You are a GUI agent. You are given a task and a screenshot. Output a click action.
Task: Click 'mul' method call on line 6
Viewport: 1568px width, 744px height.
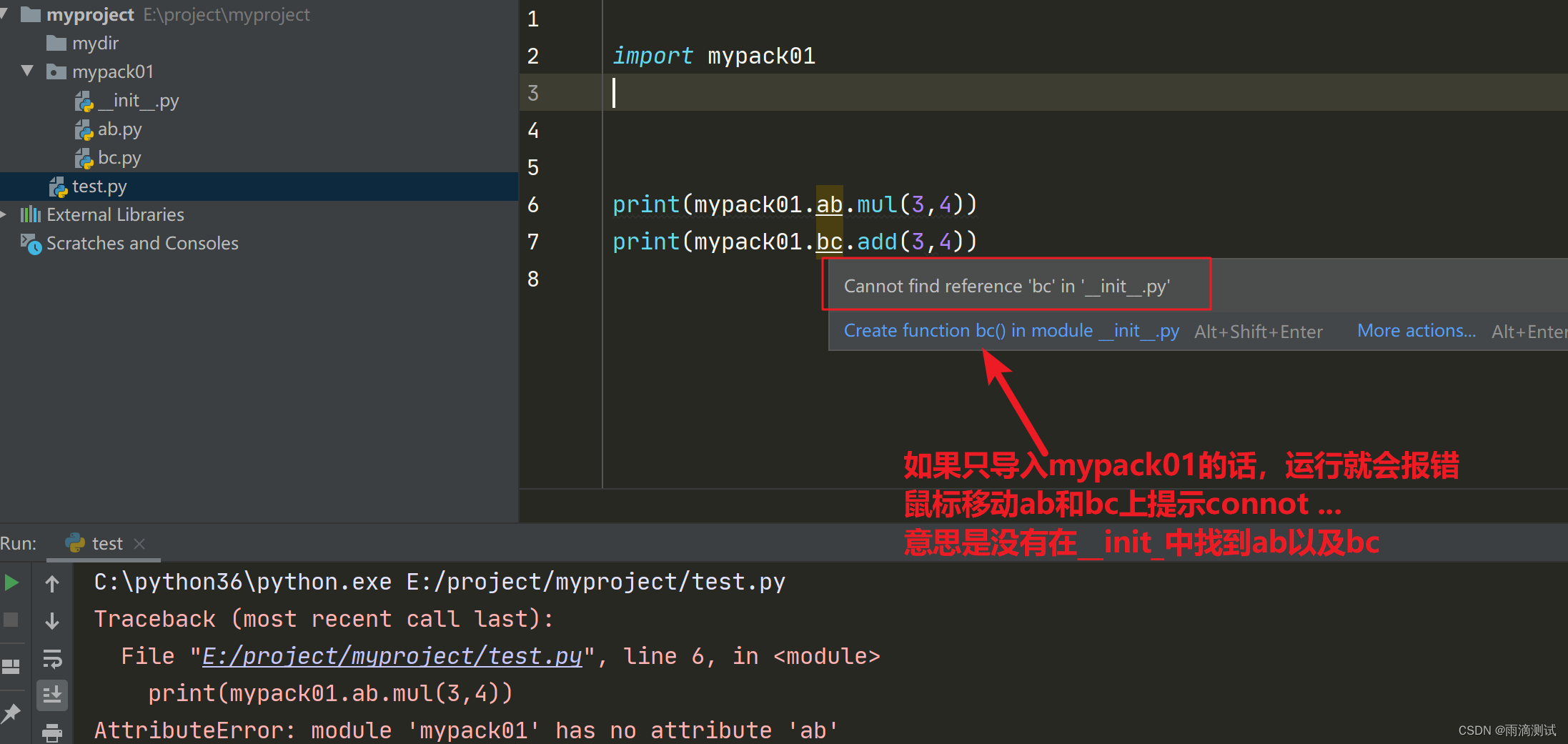[877, 205]
